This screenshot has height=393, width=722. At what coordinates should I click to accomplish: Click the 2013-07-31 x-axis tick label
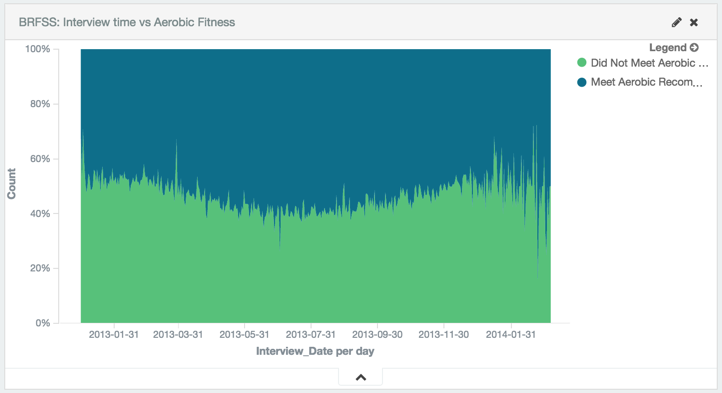coord(311,334)
